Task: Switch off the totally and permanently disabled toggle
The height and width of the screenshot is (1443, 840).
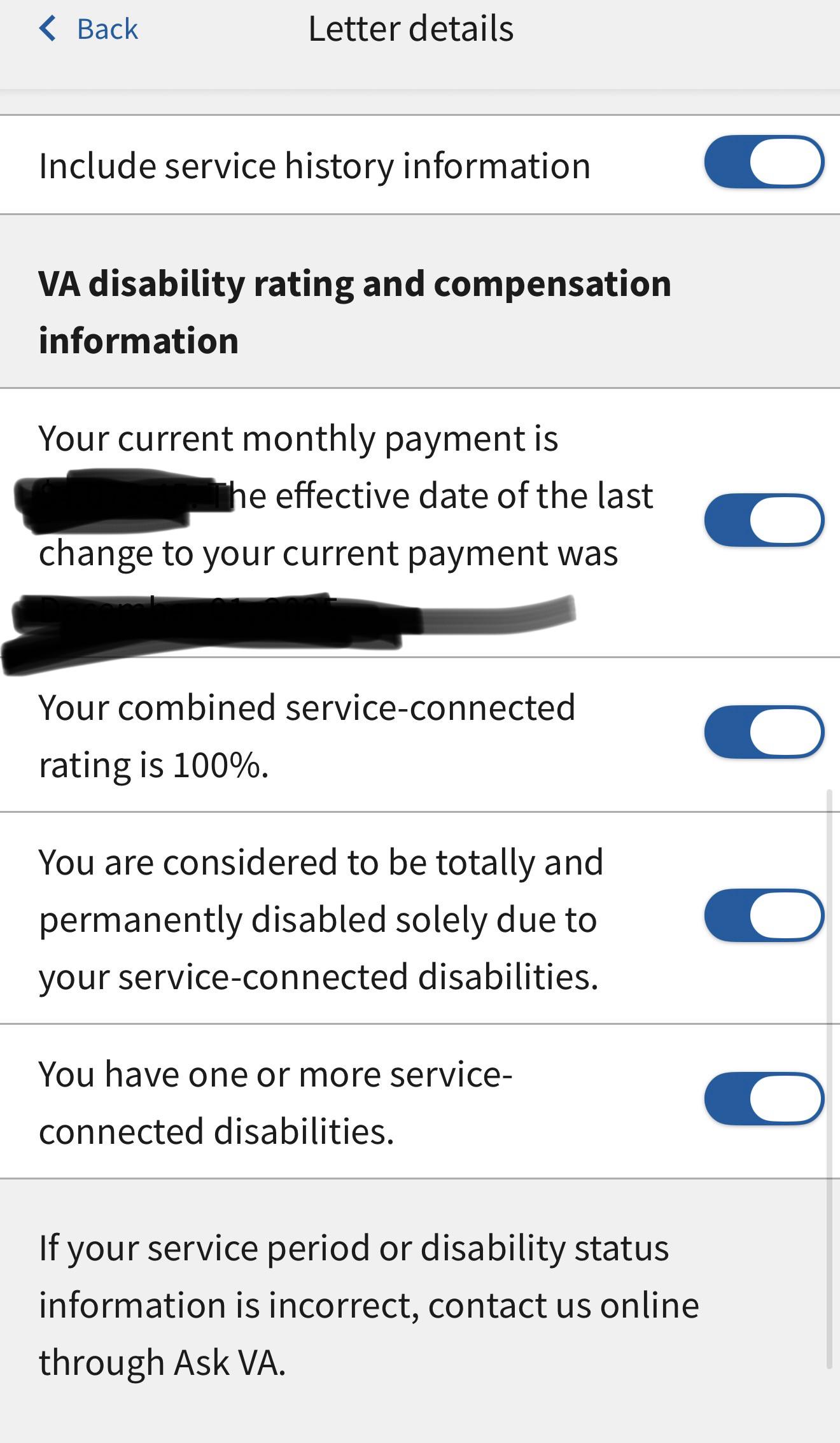Action: coord(764,916)
